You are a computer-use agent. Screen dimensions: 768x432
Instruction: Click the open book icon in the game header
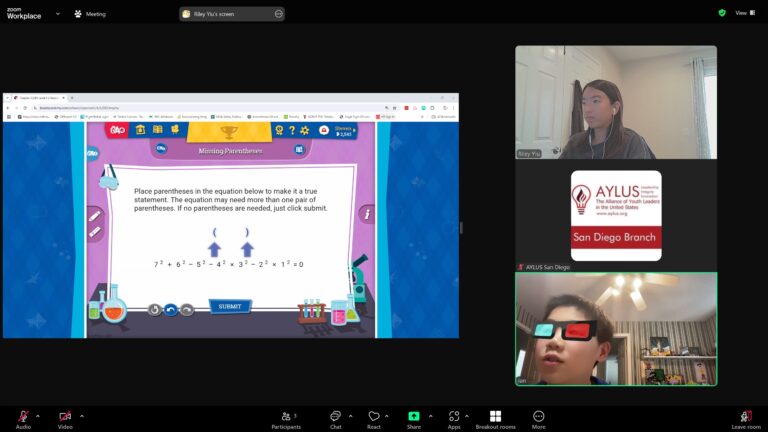157,129
